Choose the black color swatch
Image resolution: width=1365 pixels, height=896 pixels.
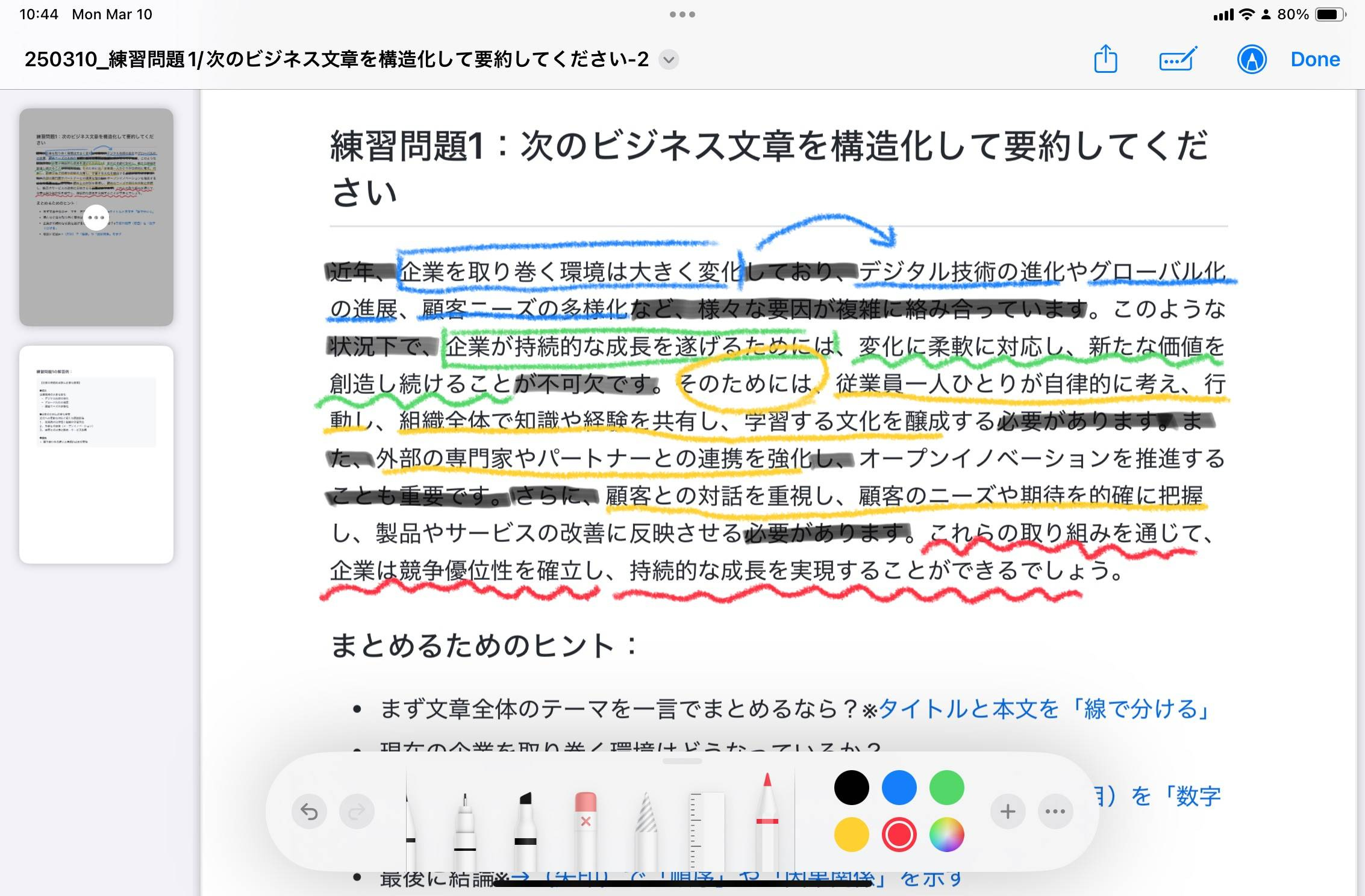pyautogui.click(x=851, y=787)
